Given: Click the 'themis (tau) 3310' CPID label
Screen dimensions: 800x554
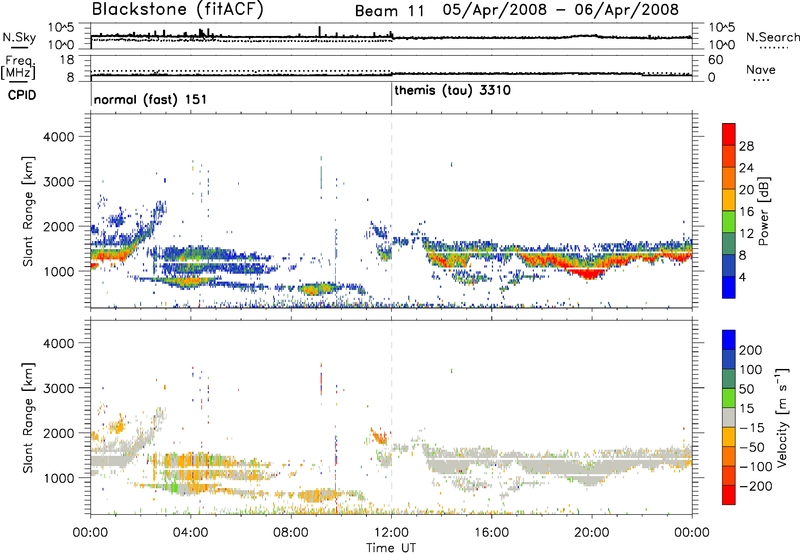Looking at the screenshot, I should pos(452,91).
